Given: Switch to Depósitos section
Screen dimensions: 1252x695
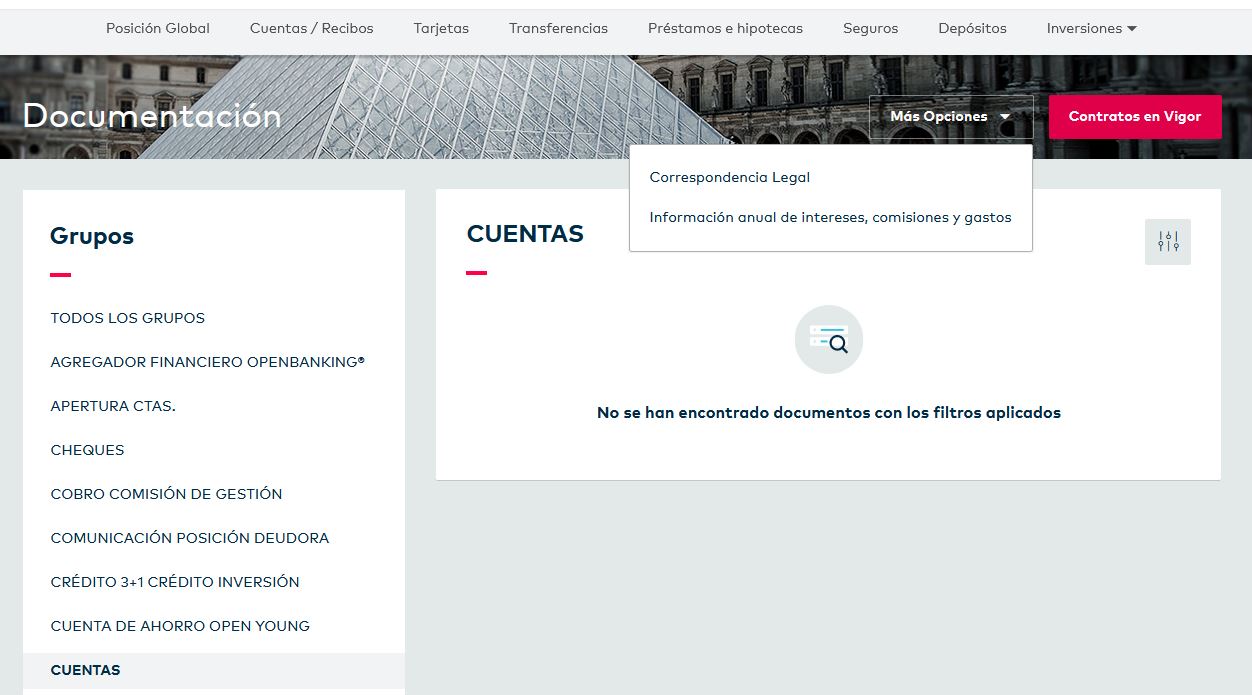Looking at the screenshot, I should pos(972,28).
